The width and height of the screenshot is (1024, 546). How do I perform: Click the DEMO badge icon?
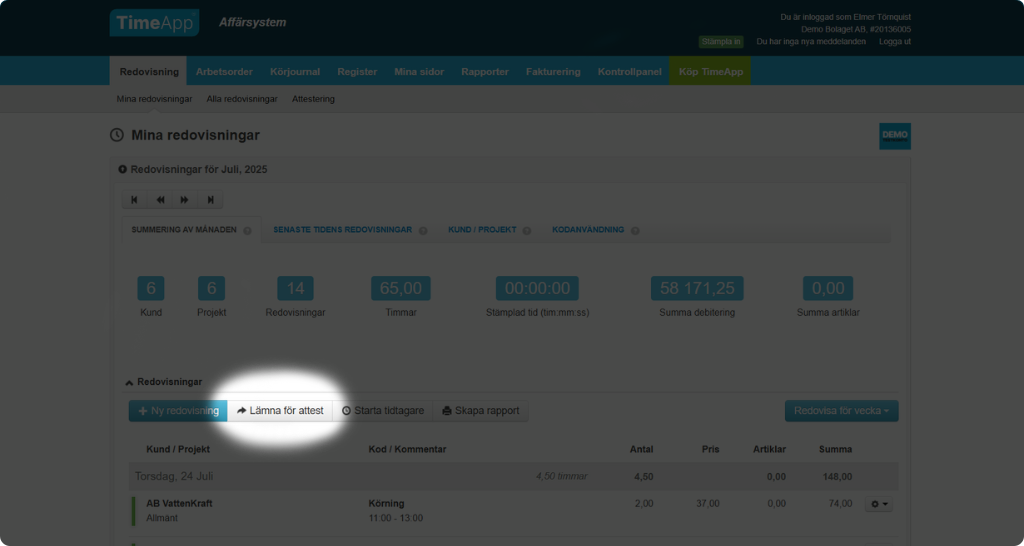pos(895,136)
